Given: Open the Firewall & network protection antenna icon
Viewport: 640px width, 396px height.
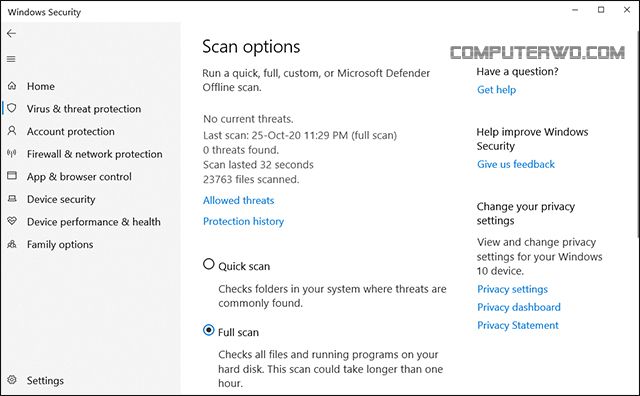Looking at the screenshot, I should [12, 154].
